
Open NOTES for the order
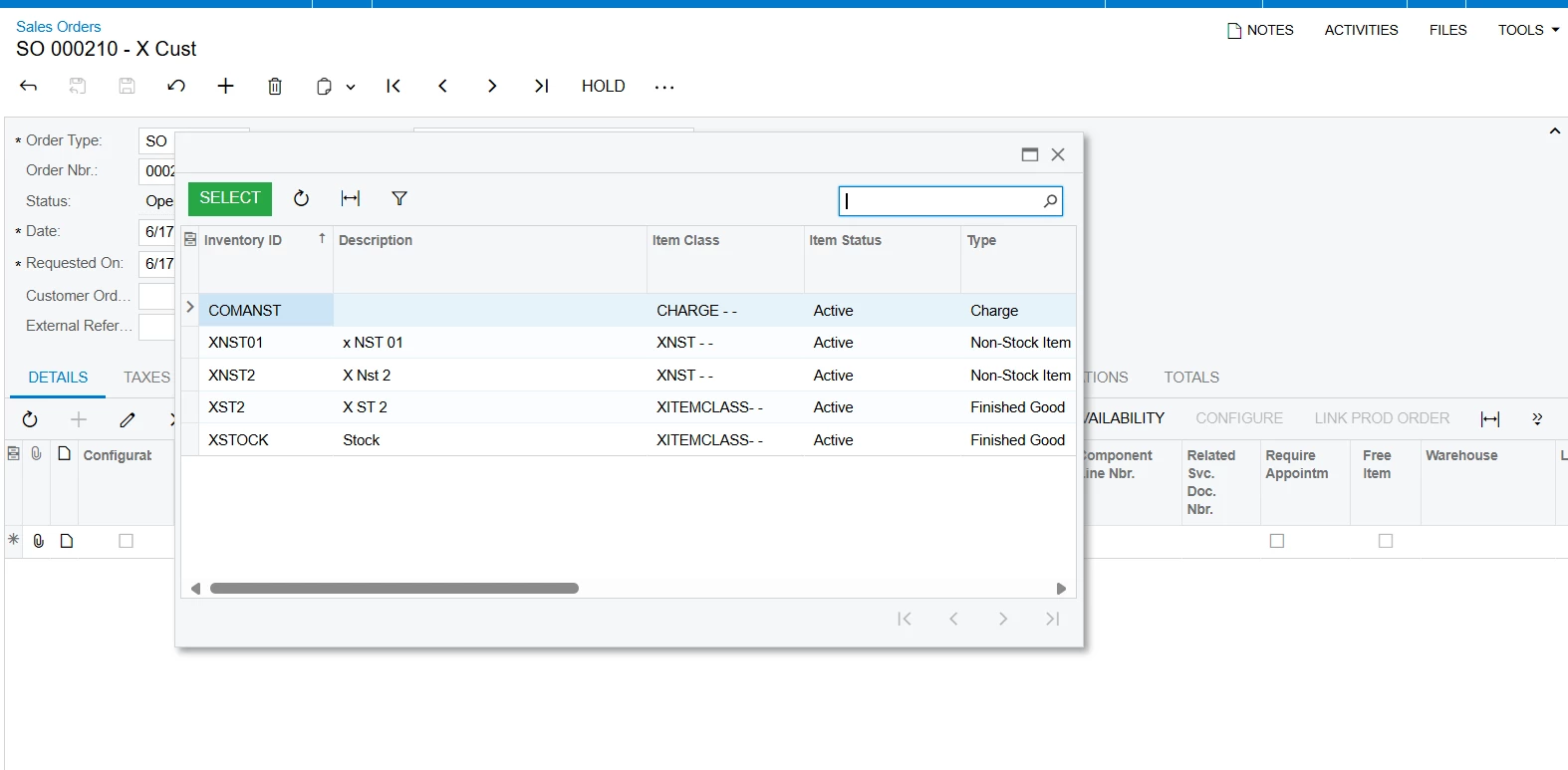coord(1260,30)
